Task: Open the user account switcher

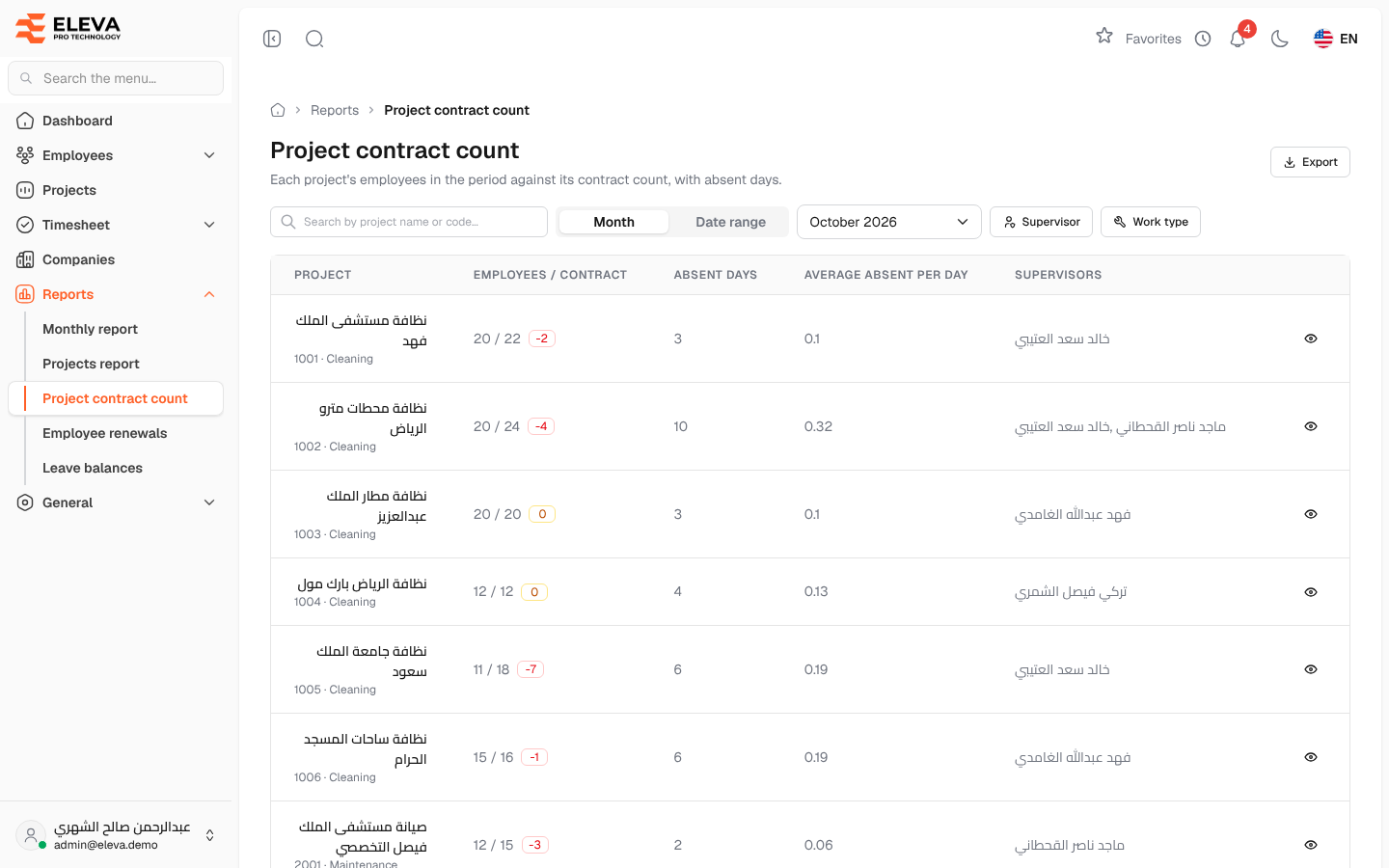Action: coord(116,835)
